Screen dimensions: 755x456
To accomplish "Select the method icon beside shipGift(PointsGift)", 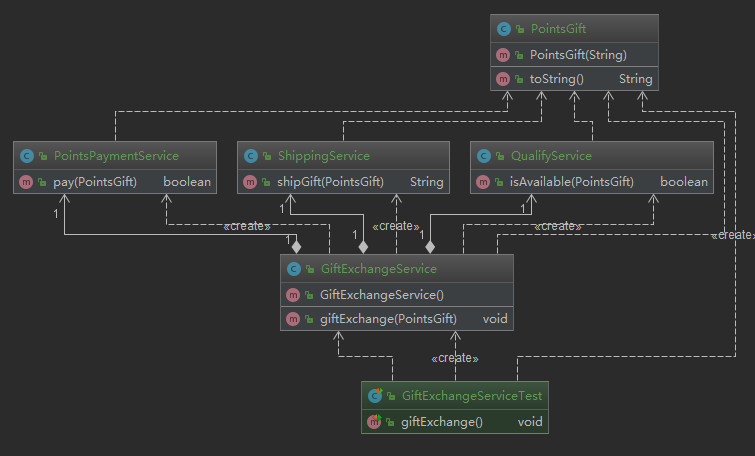I will (250, 182).
